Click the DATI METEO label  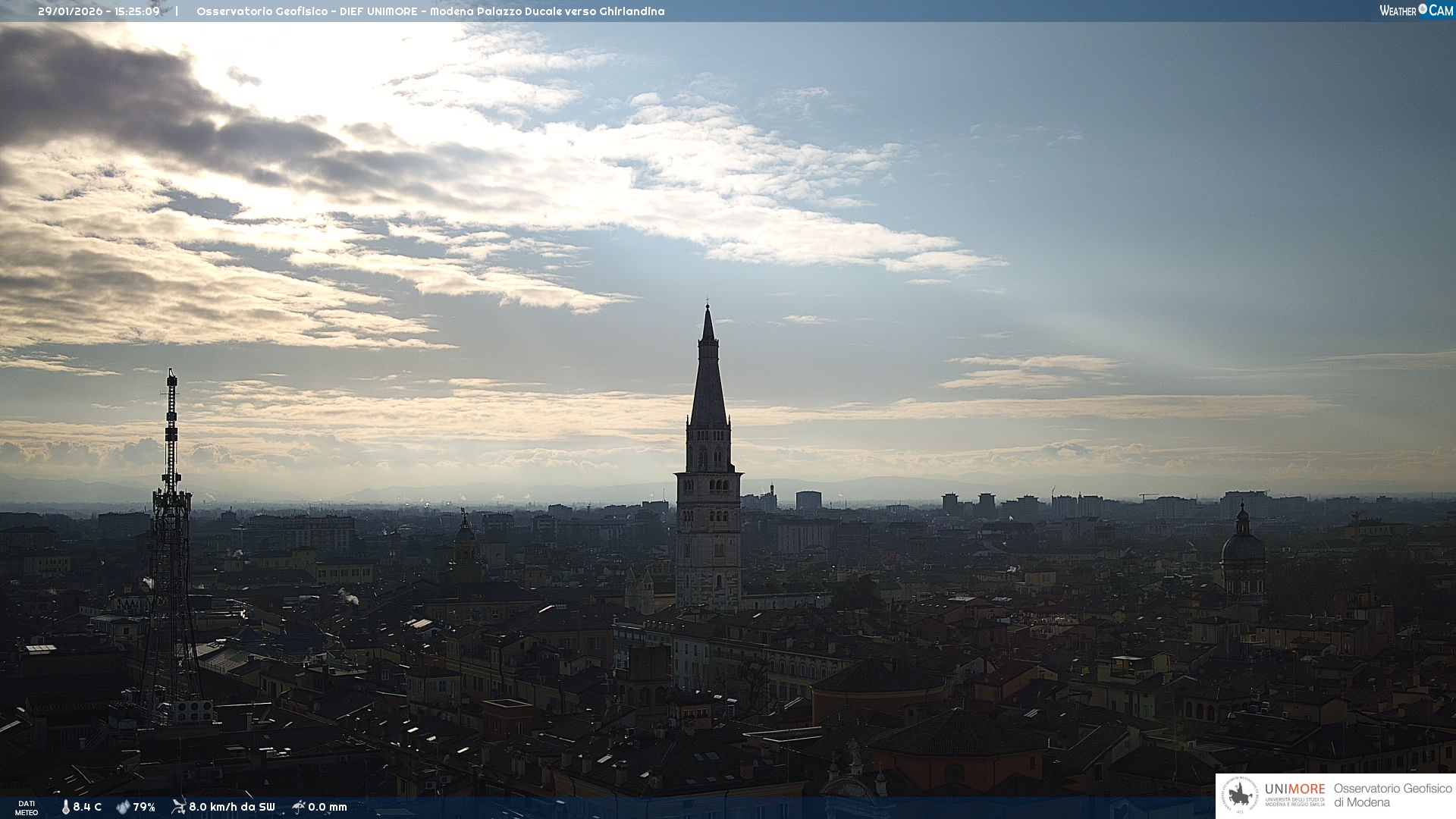27,808
